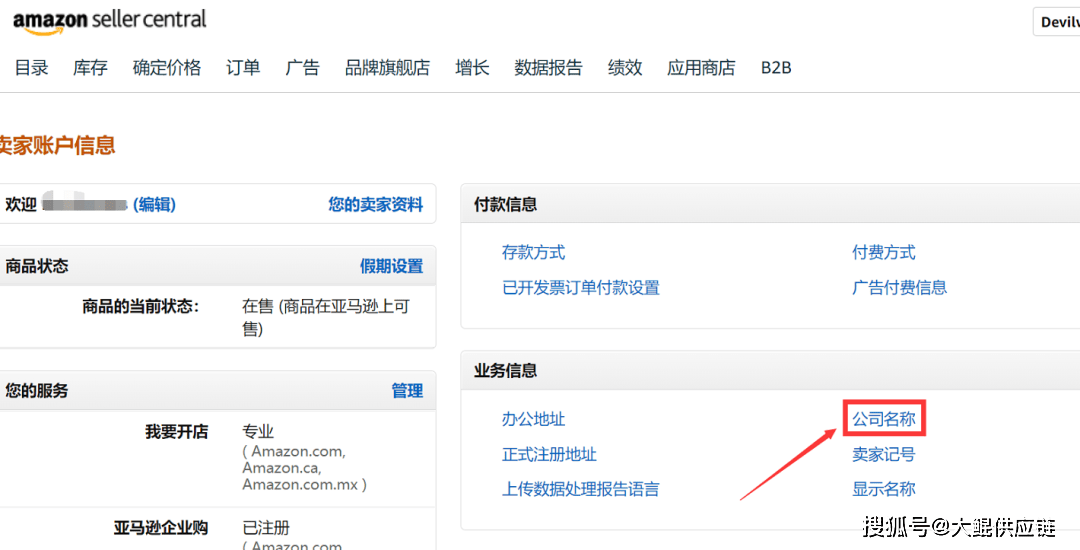This screenshot has width=1080, height=550.
Task: Click the 已注册 status text
Action: click(x=266, y=528)
